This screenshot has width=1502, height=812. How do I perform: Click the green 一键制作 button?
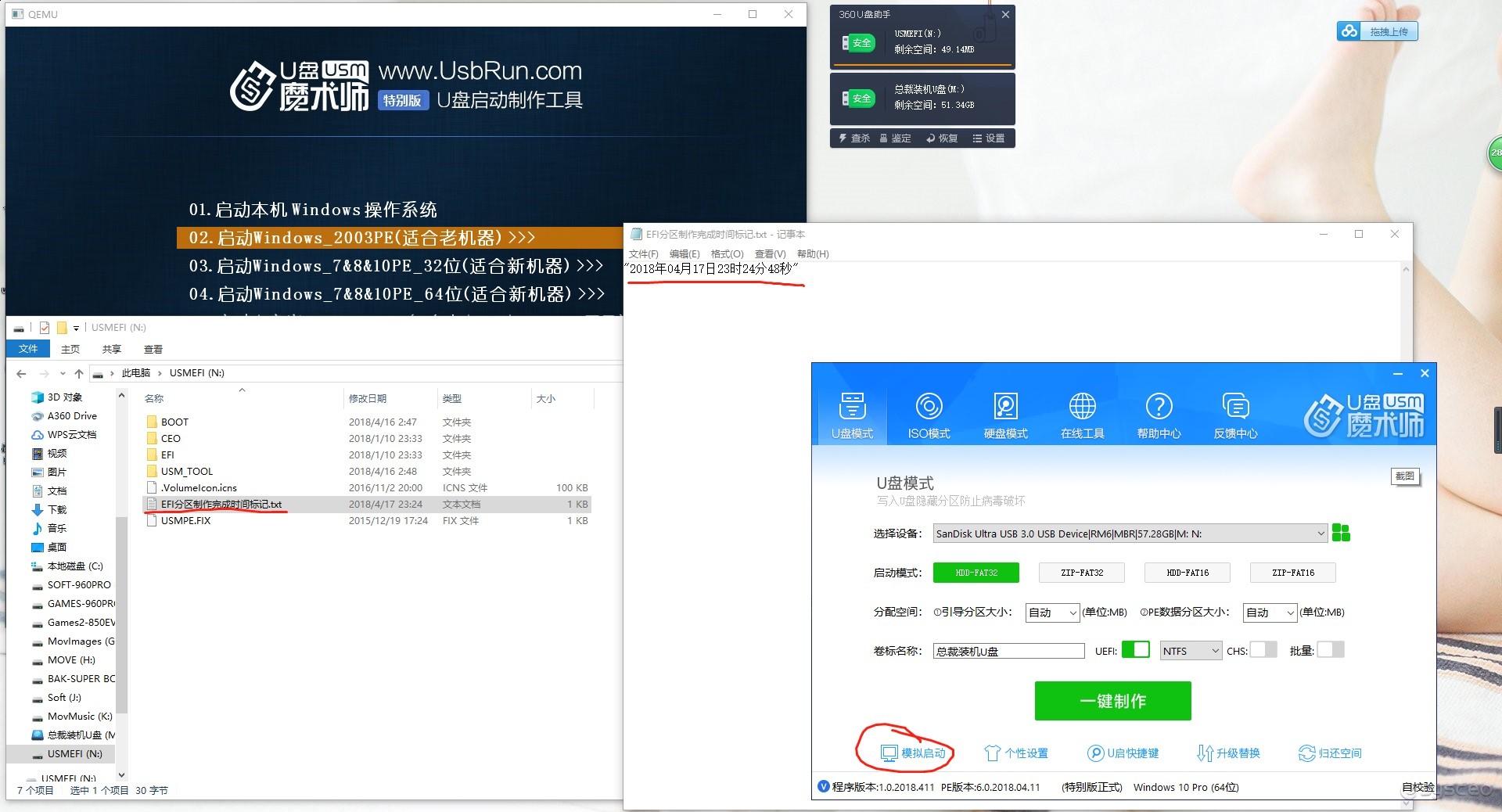pyautogui.click(x=1112, y=701)
